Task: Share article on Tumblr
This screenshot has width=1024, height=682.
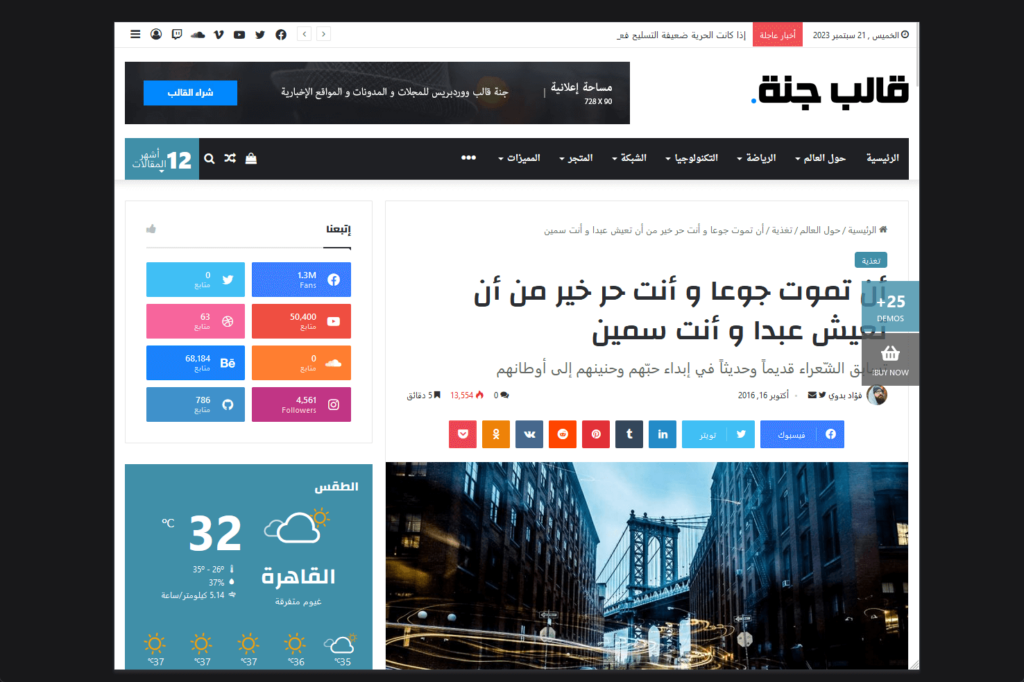Action: coord(630,434)
